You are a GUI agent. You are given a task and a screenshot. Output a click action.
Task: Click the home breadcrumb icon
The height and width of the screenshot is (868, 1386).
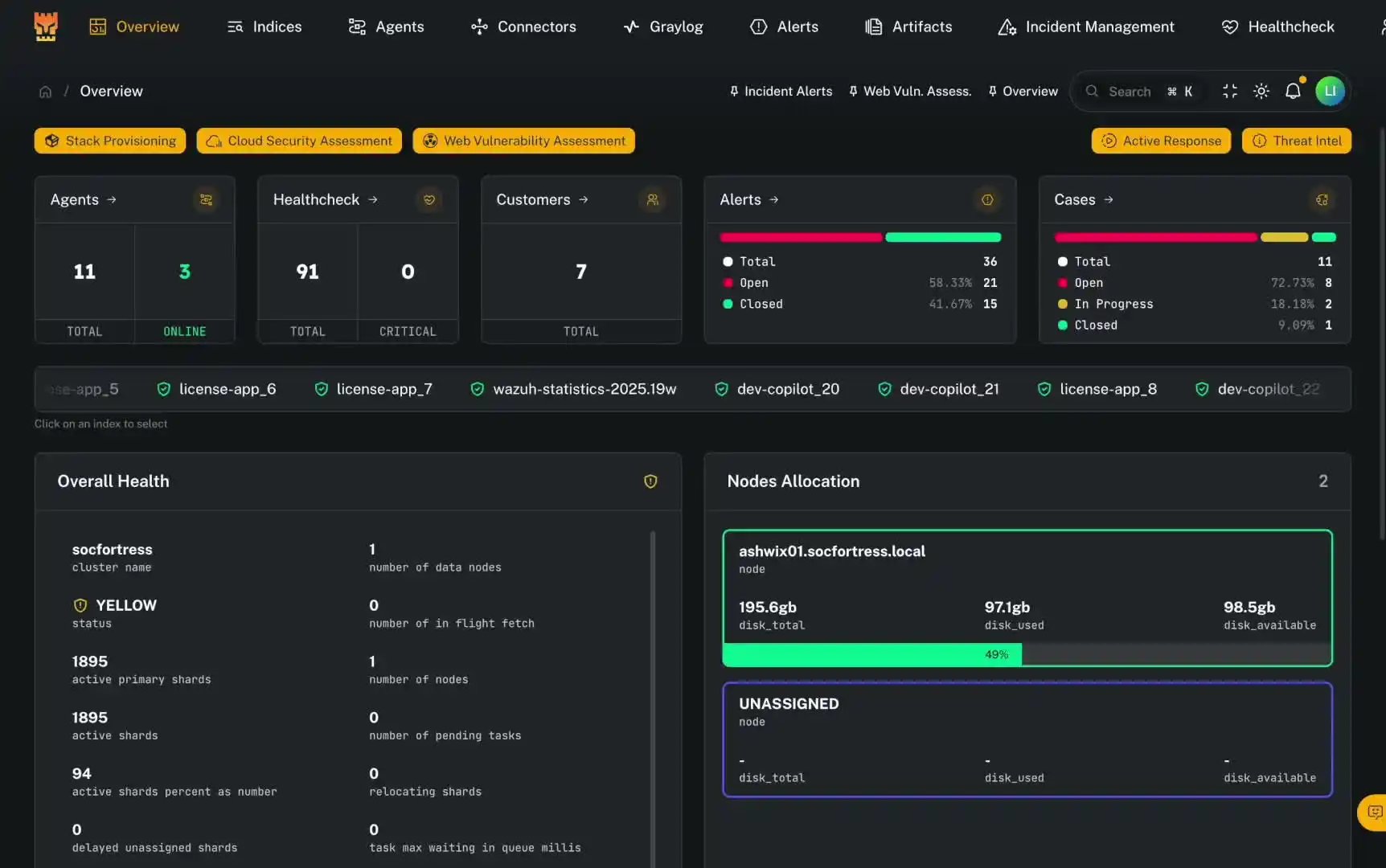coord(46,92)
